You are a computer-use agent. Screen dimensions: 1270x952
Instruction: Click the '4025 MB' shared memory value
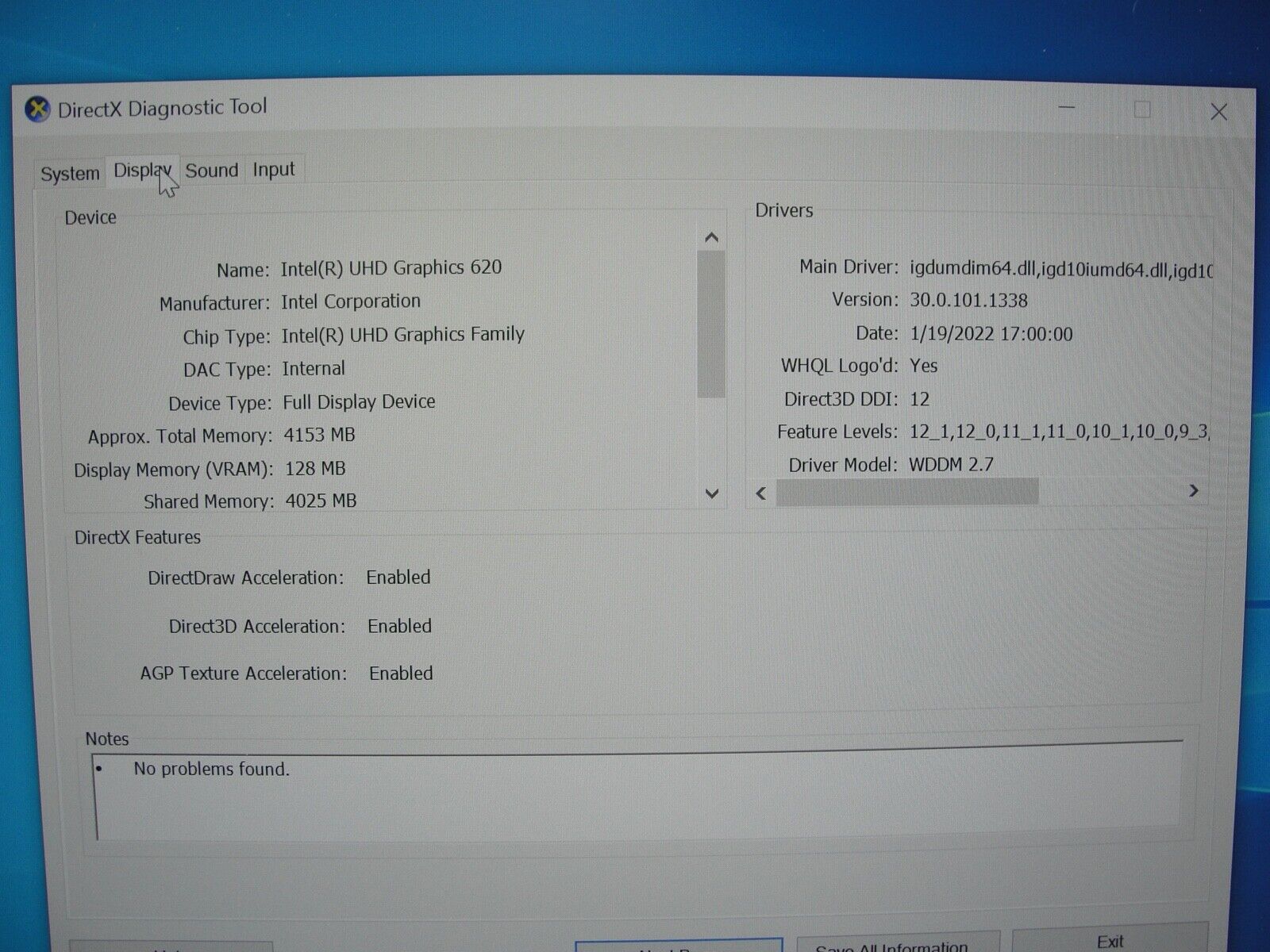(x=321, y=501)
